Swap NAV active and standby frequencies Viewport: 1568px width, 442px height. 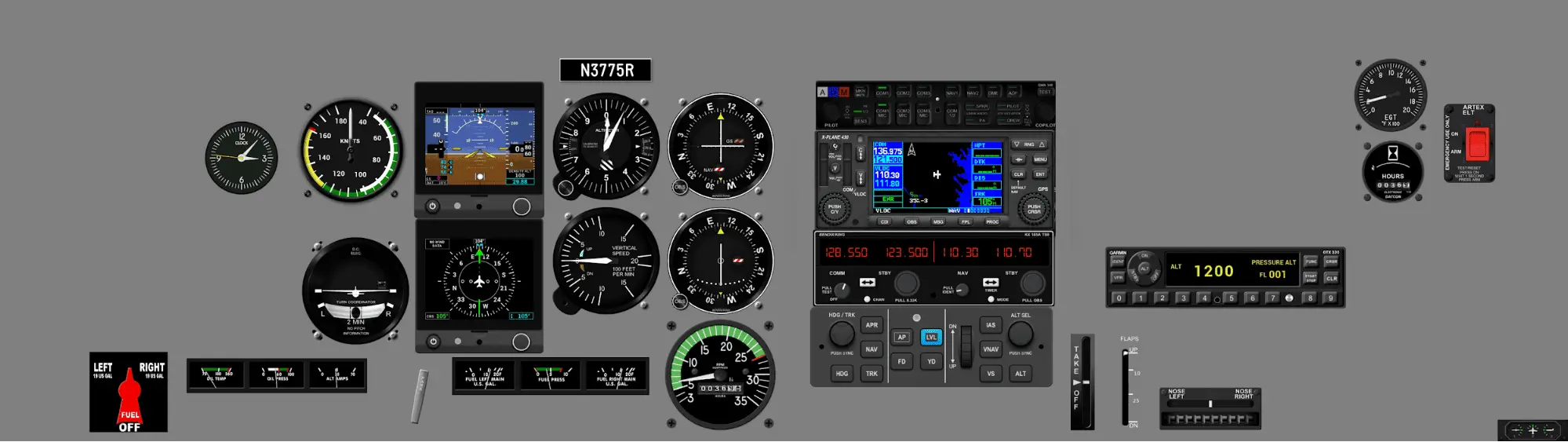point(991,283)
